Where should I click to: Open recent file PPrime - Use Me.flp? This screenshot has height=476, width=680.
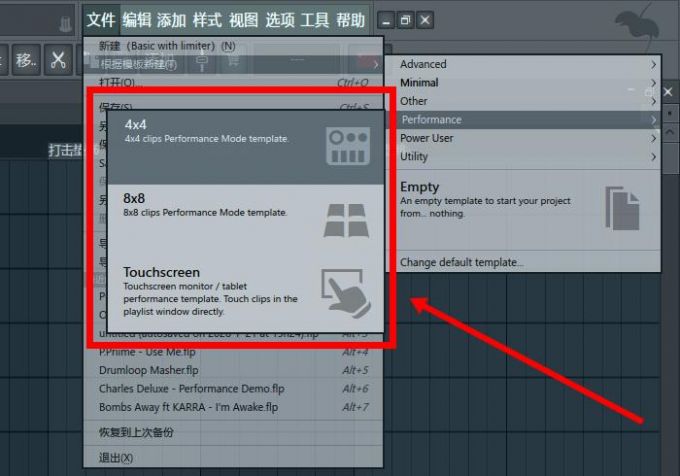pos(233,352)
